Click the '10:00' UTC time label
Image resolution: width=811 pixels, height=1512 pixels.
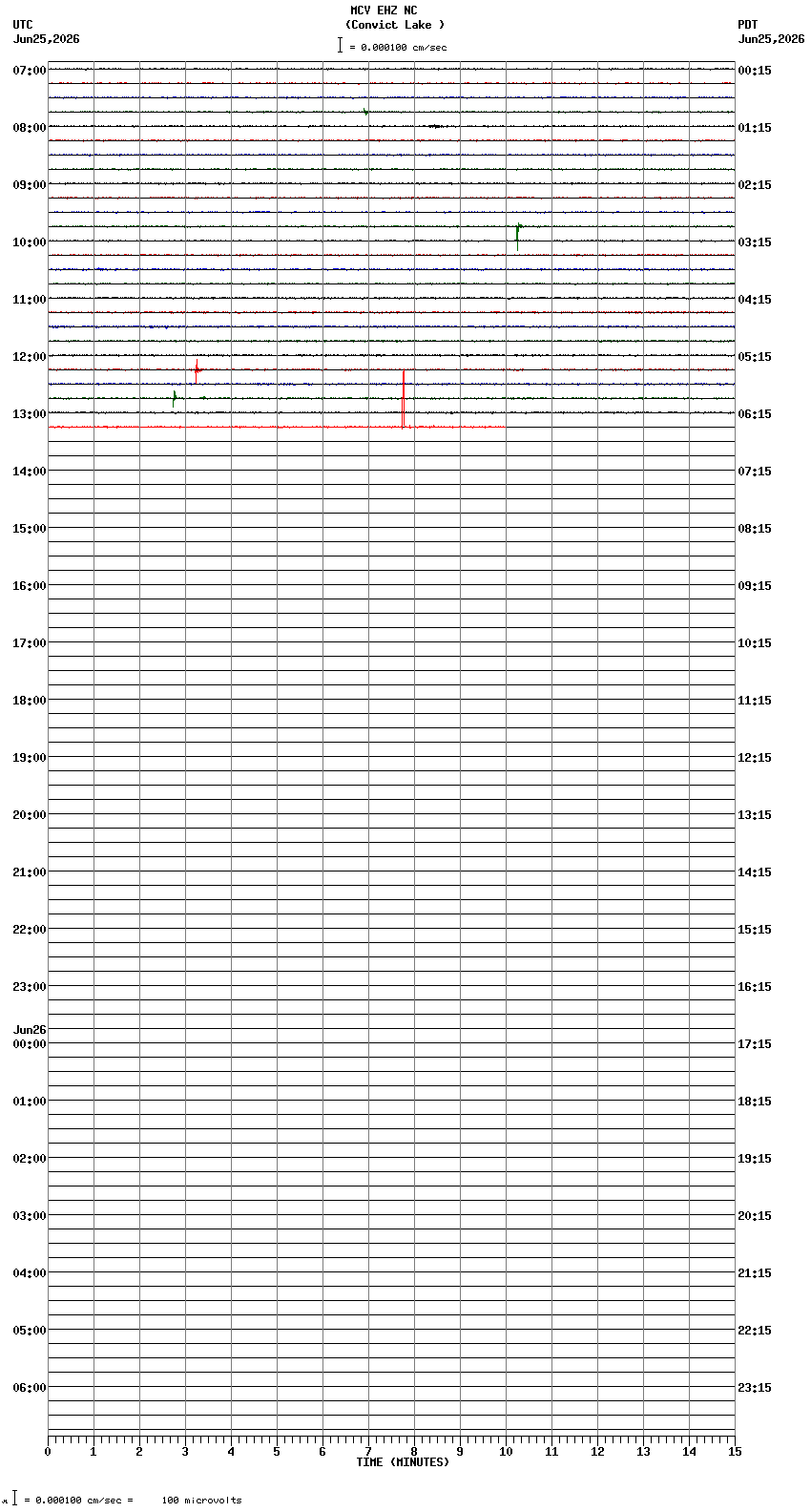click(x=30, y=242)
